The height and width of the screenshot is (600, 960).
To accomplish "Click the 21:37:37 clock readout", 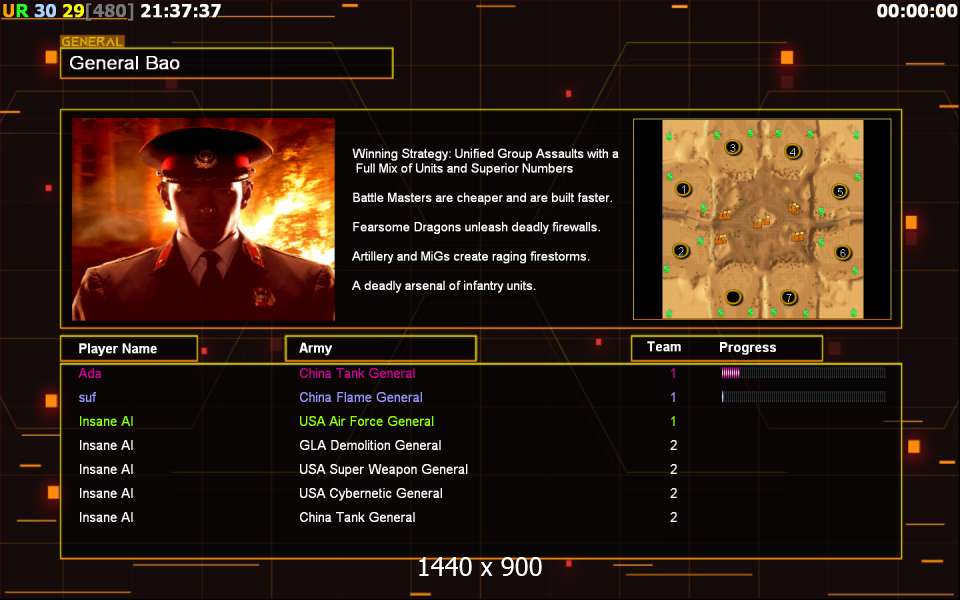I will pyautogui.click(x=181, y=10).
